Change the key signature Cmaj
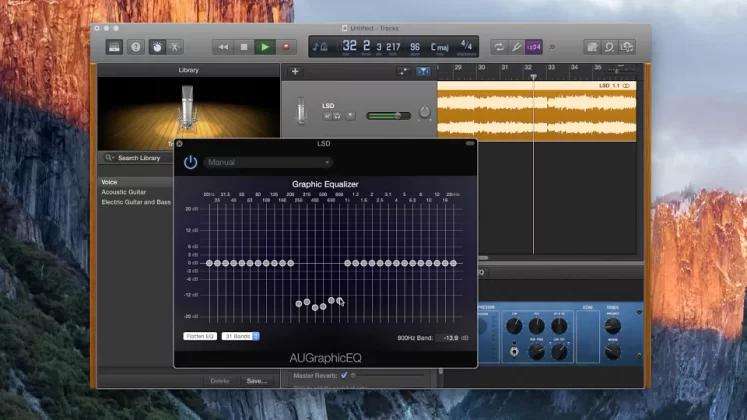Image resolution: width=747 pixels, height=420 pixels. click(x=439, y=47)
